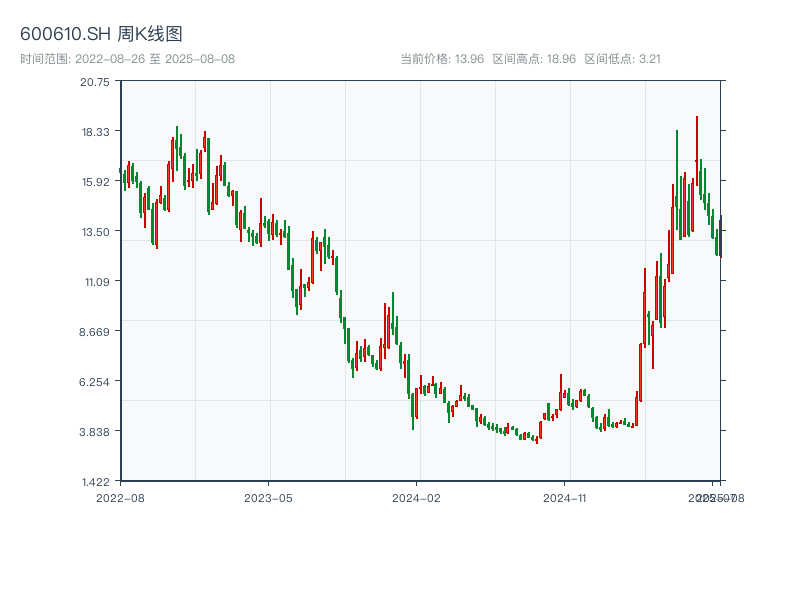Click the tallest red candlestick at the 2025 peak
This screenshot has height=600, width=800.
(697, 150)
